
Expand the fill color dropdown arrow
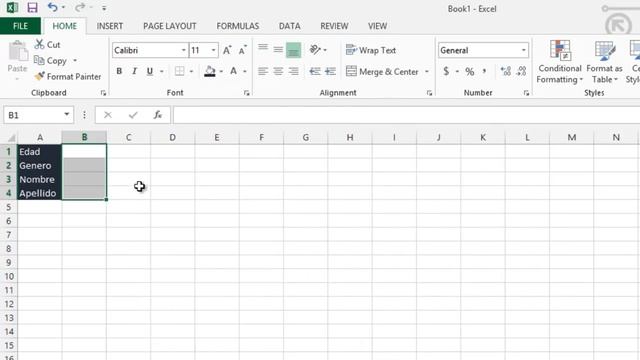[x=221, y=71]
